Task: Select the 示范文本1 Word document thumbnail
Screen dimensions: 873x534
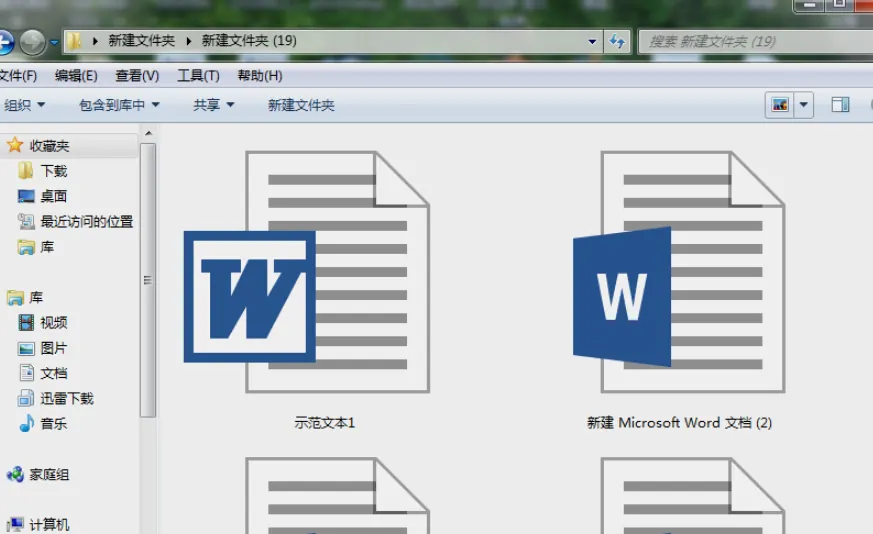Action: (x=307, y=272)
